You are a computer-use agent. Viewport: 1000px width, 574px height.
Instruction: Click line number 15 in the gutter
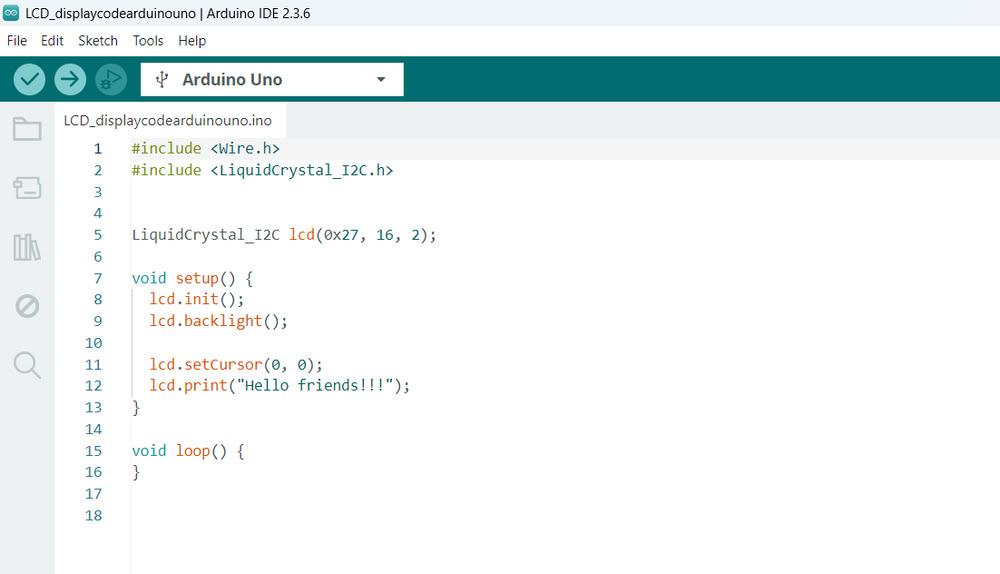(x=93, y=451)
